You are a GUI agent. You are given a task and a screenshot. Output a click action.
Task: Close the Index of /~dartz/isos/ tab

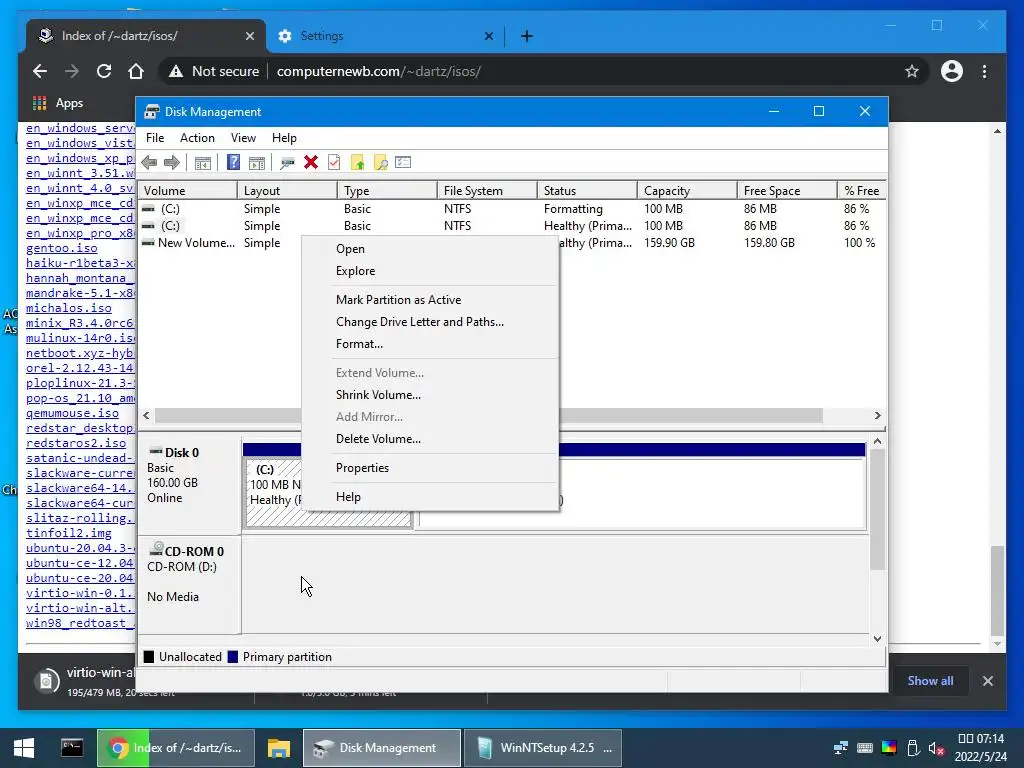pyautogui.click(x=249, y=36)
